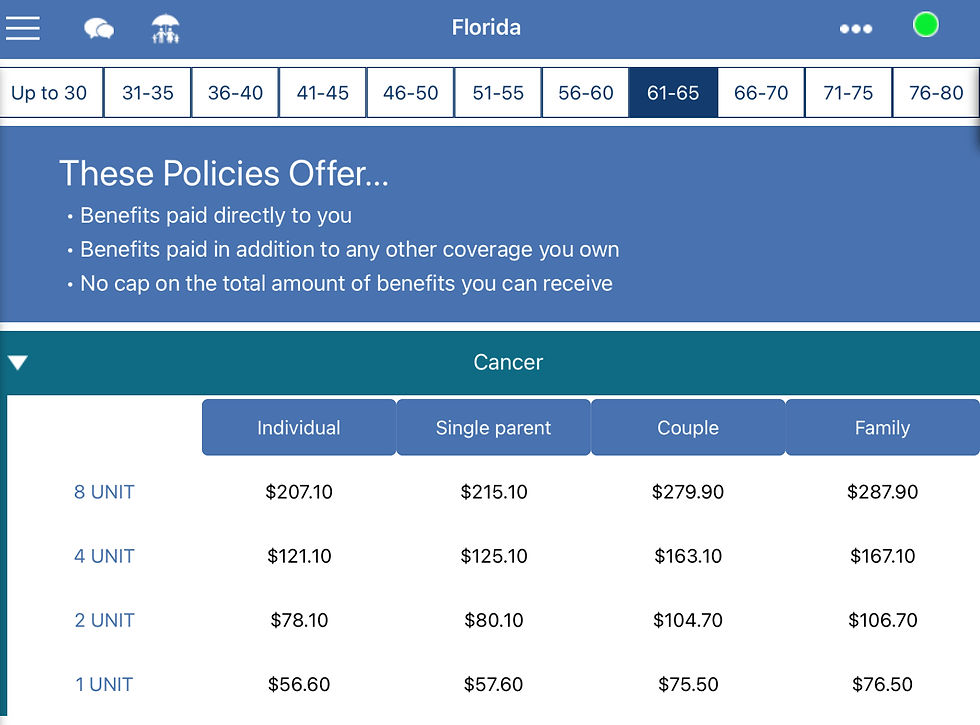Choose the Couple coverage button

click(x=688, y=428)
